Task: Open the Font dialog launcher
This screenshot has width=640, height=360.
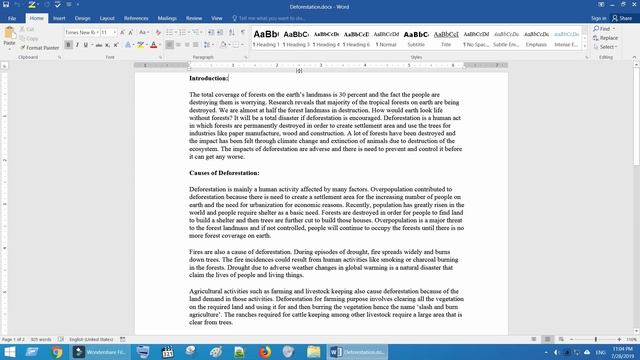Action: tap(160, 58)
